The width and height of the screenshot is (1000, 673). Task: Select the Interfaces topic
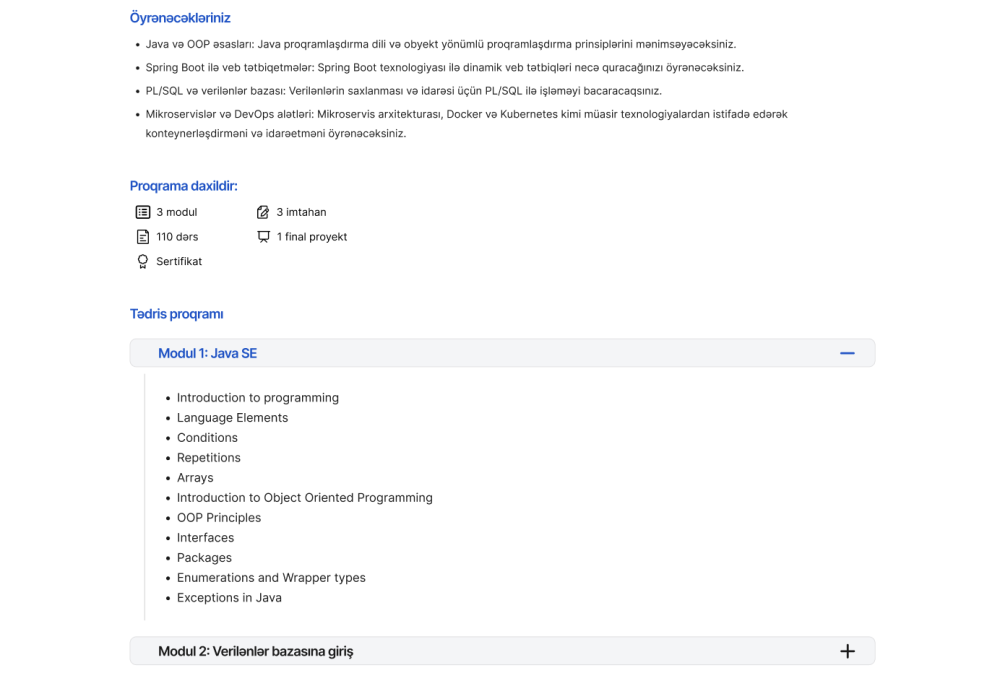(205, 538)
